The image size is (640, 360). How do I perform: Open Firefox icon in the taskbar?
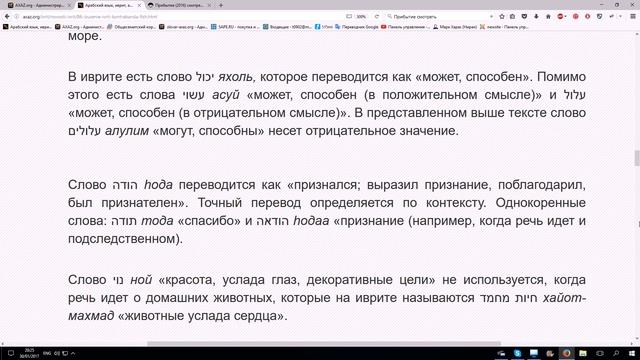coord(567,353)
